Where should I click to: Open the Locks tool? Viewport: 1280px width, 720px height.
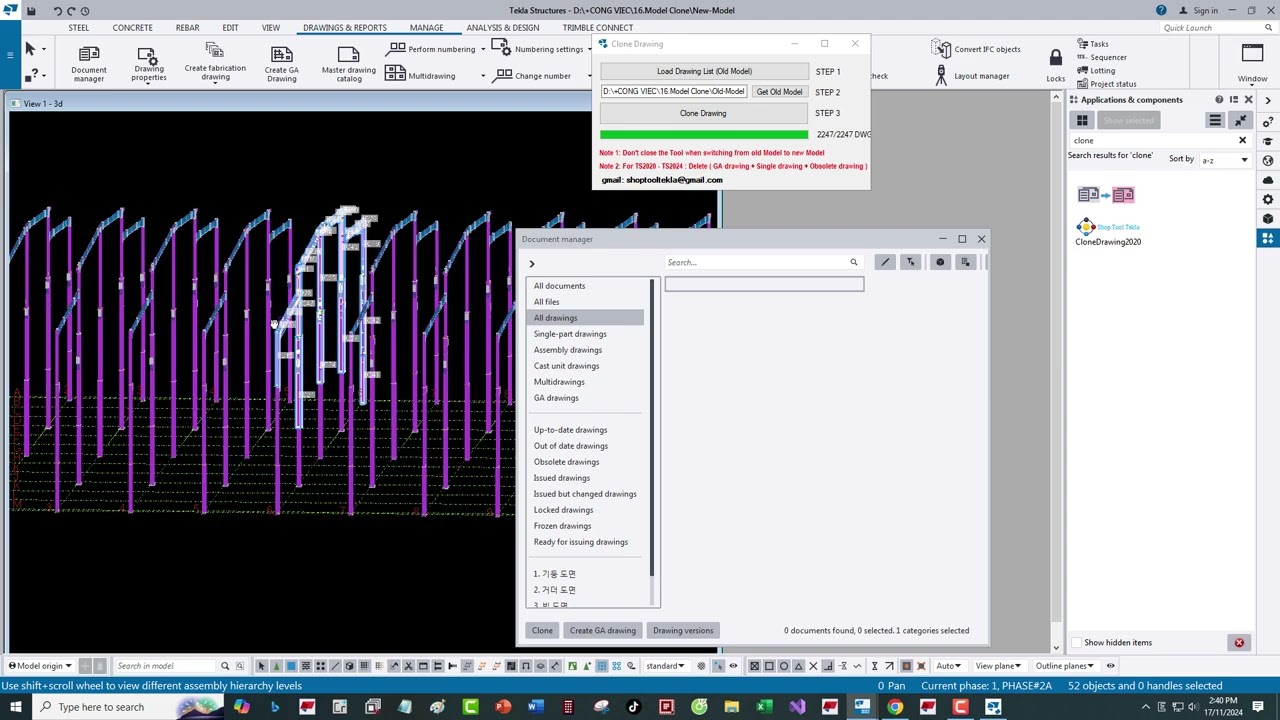pos(1056,65)
